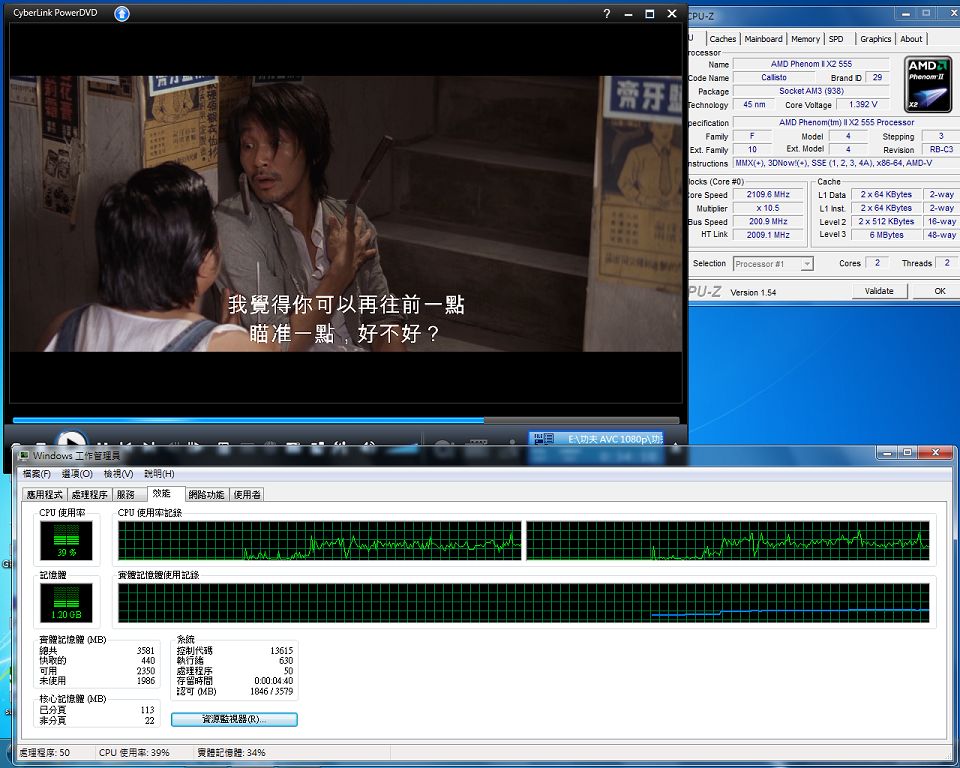
Task: Click the 認可 (MB) value 1846 / 3579
Action: click(x=272, y=691)
